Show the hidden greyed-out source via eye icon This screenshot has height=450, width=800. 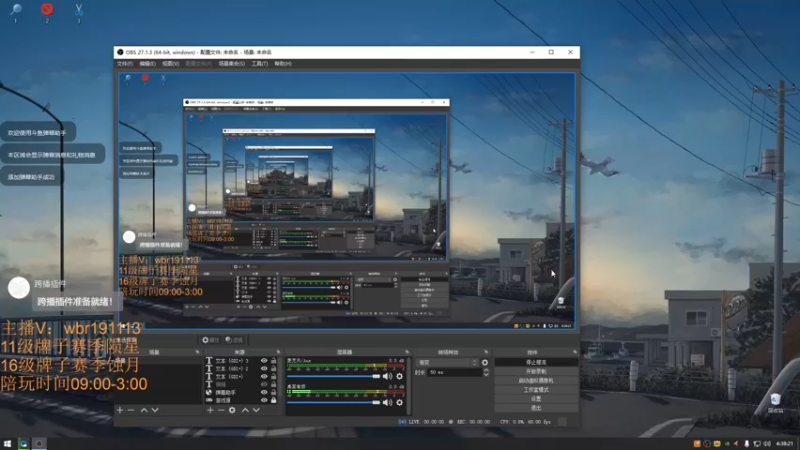point(264,384)
